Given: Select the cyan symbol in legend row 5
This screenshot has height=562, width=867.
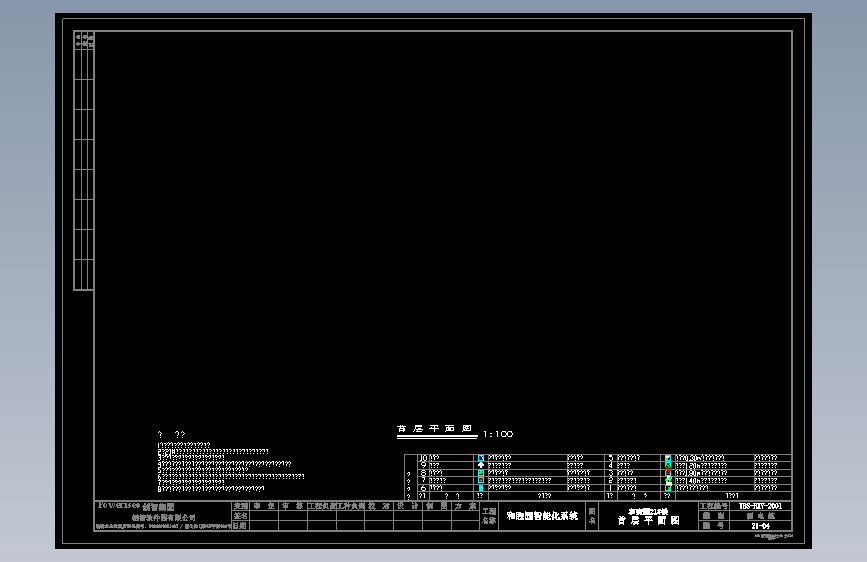Looking at the screenshot, I should [x=668, y=458].
